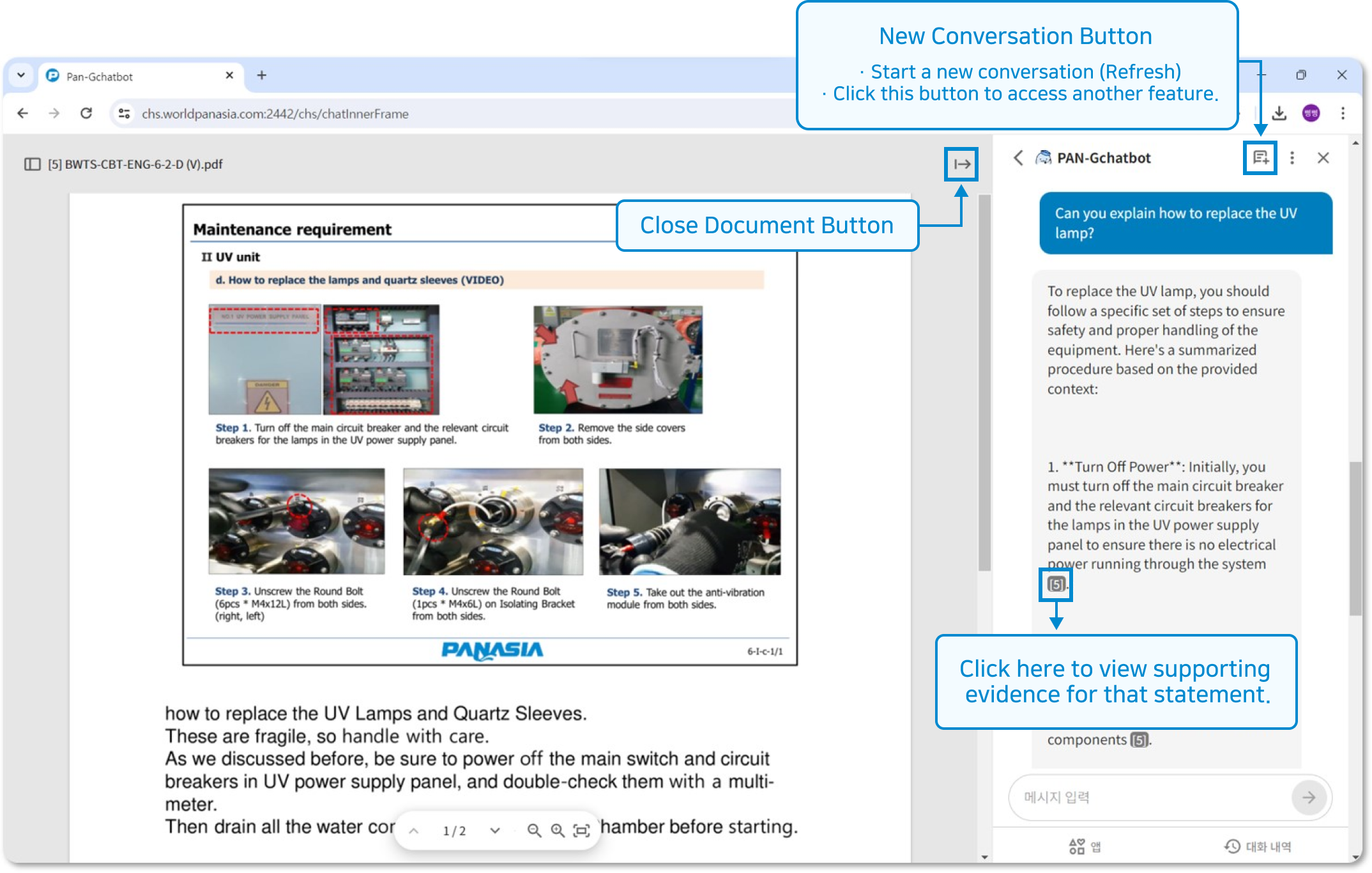Image resolution: width=1372 pixels, height=873 pixels.
Task: Expand the tab search dropdown arrow
Action: point(21,75)
